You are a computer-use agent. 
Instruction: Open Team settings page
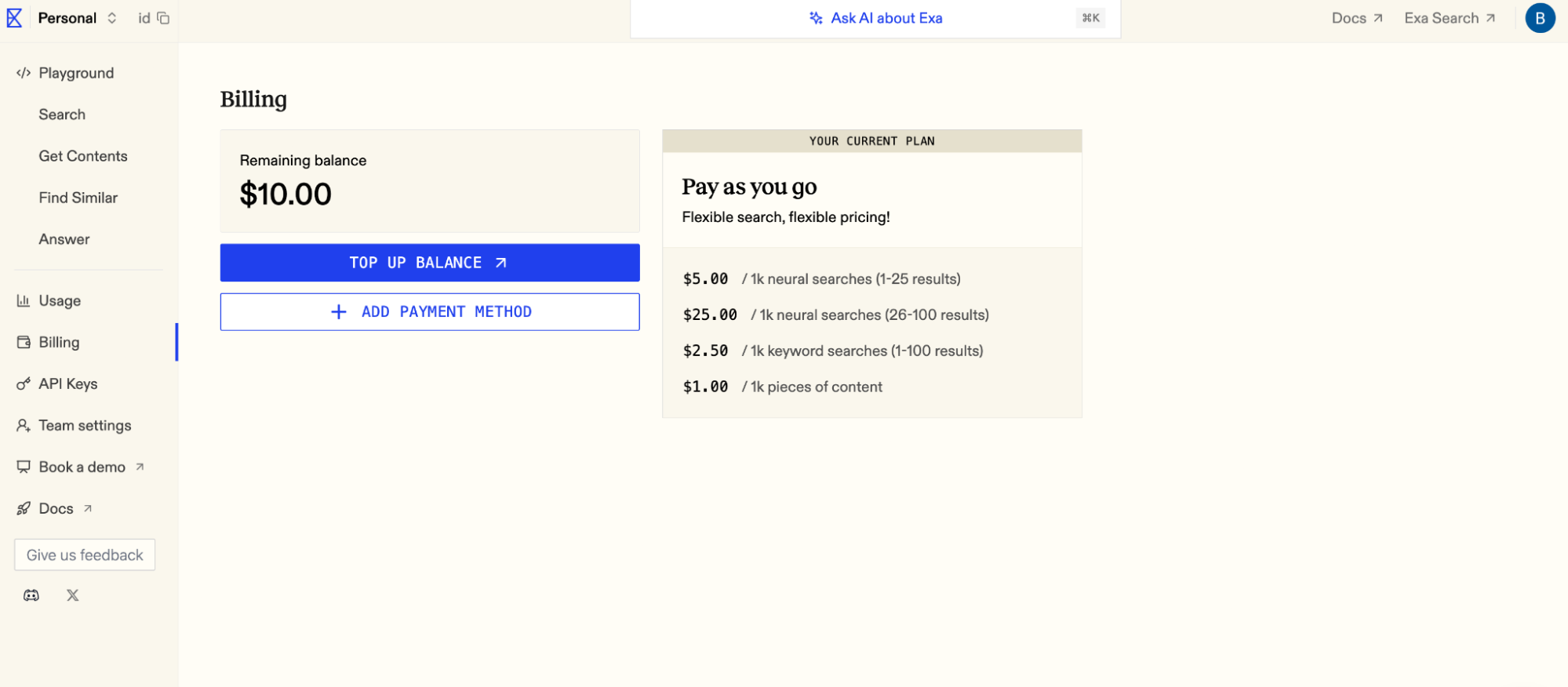coord(85,425)
